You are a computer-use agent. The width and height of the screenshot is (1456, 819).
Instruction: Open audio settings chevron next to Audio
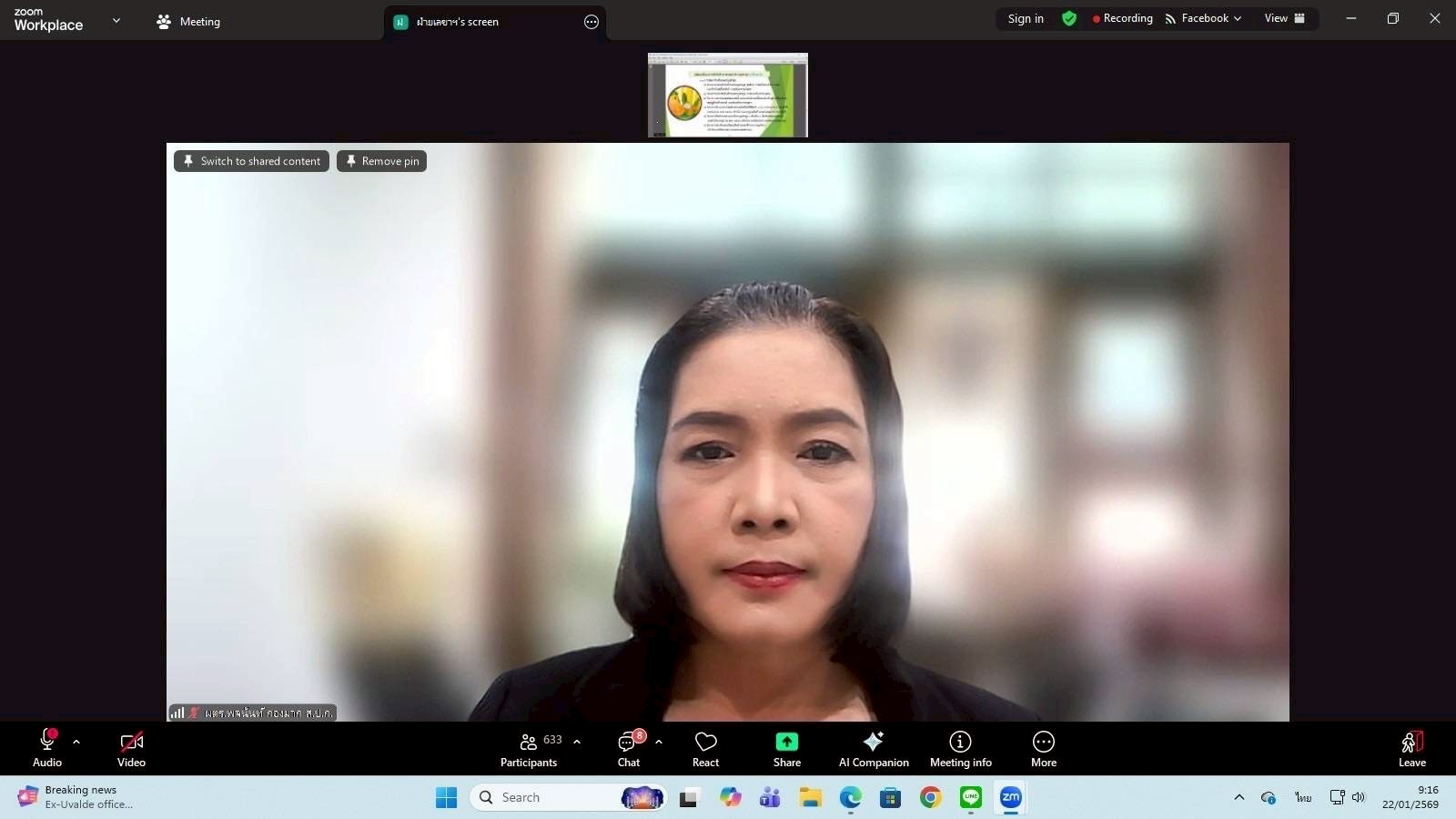pos(76,742)
